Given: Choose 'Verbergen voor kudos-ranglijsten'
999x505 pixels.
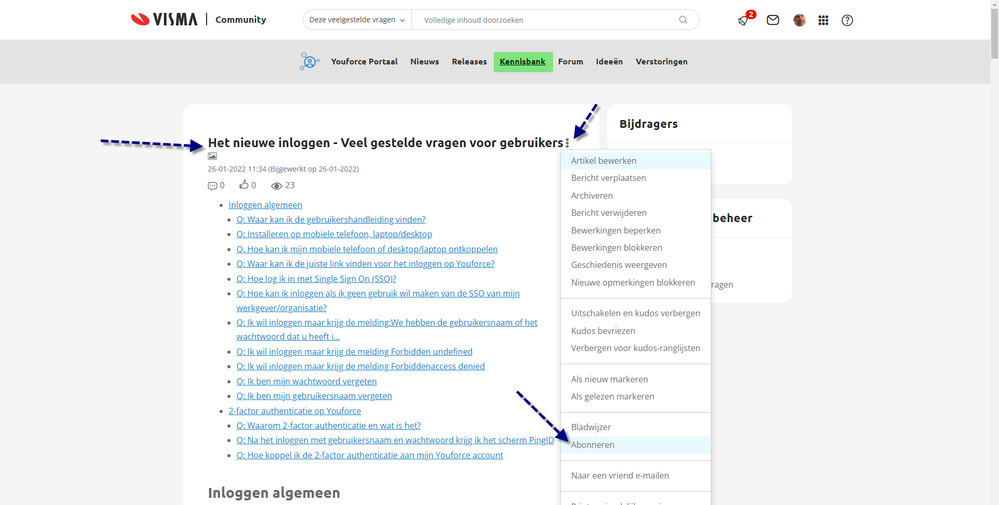Looking at the screenshot, I should point(636,348).
